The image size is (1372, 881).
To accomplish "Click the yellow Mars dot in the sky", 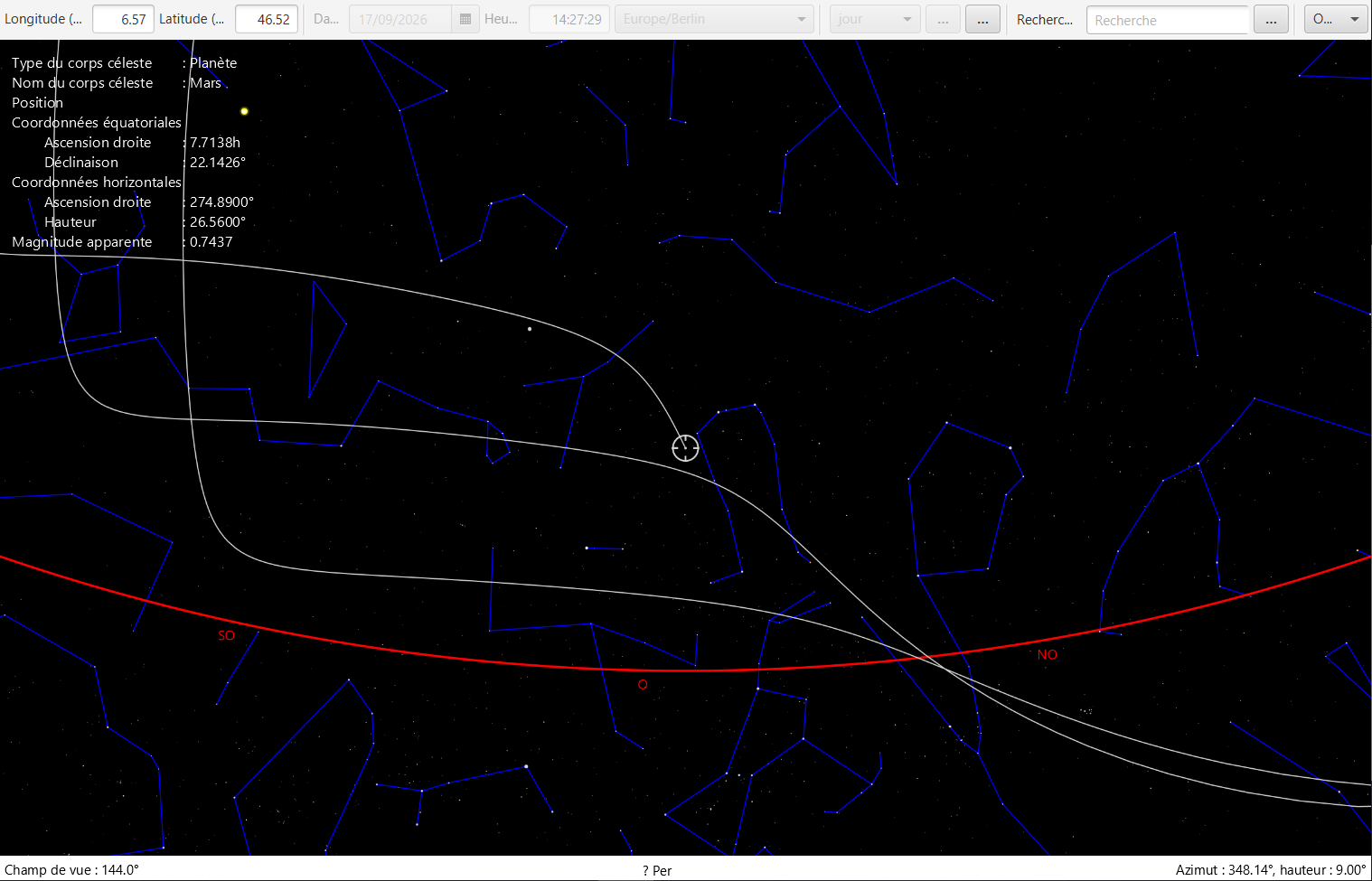I will (x=244, y=111).
